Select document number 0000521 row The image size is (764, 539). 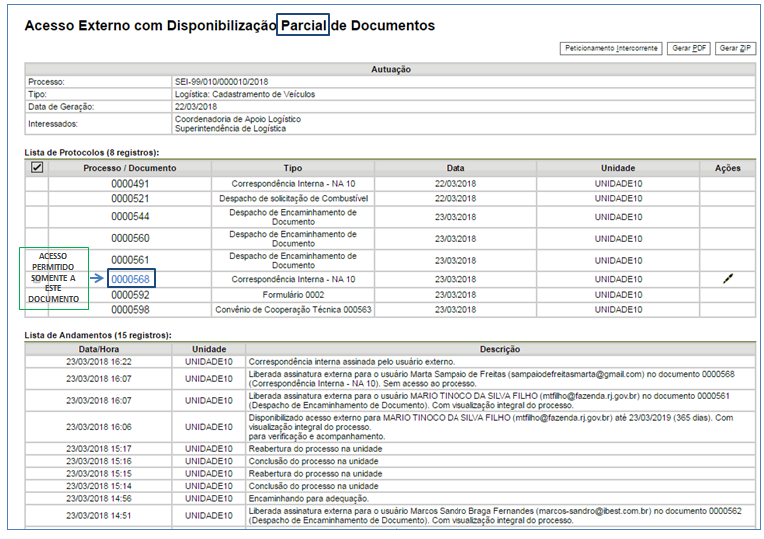point(130,199)
